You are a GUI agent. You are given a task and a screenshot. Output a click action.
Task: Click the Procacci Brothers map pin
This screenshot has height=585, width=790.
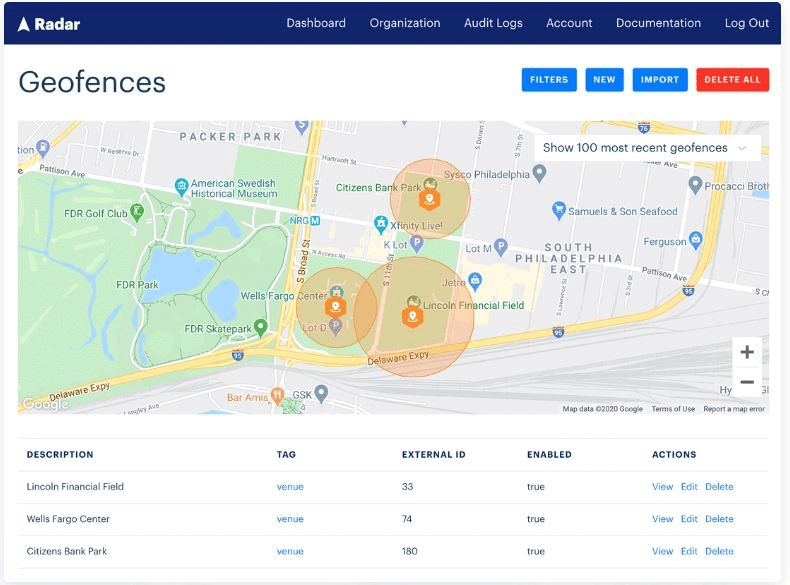(695, 185)
